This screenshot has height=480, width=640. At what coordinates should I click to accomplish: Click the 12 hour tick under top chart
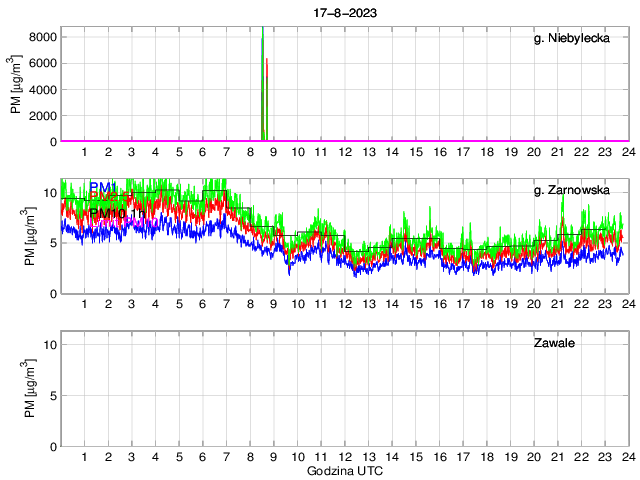point(344,152)
